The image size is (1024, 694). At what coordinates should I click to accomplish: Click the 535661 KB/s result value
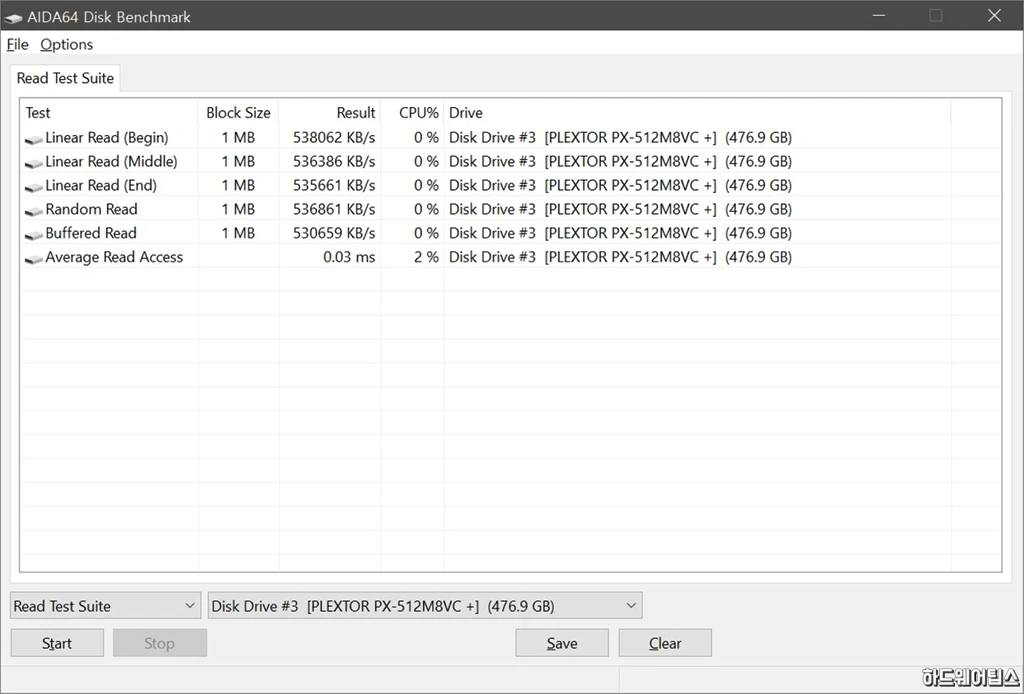click(334, 185)
